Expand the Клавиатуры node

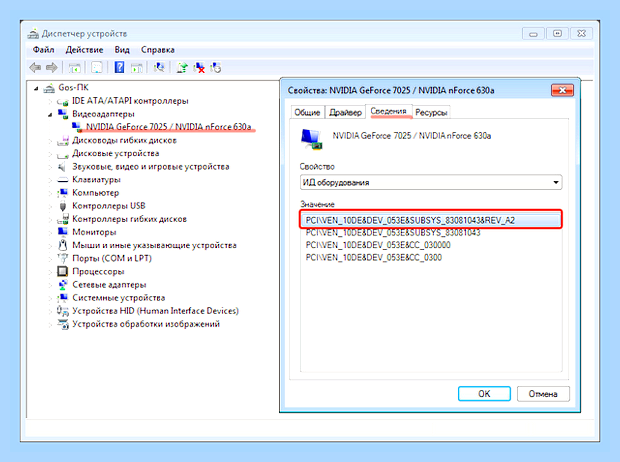point(50,180)
